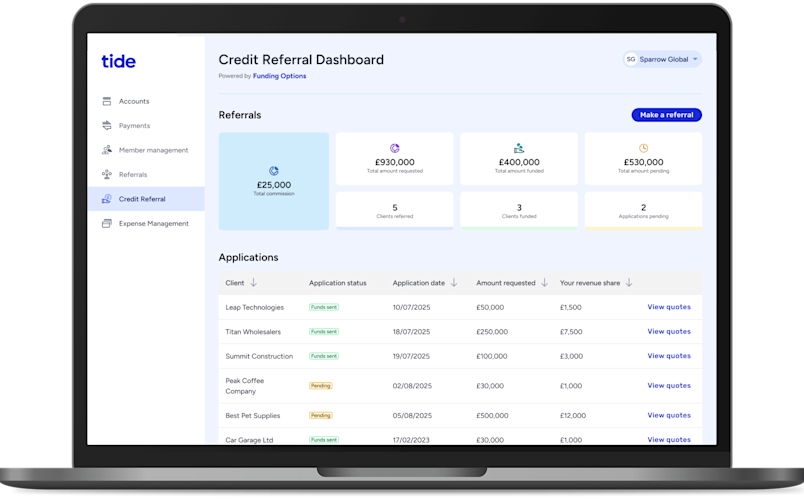Click the £930,000 total amount requested value
Screen dimensions: 804x501
point(394,162)
